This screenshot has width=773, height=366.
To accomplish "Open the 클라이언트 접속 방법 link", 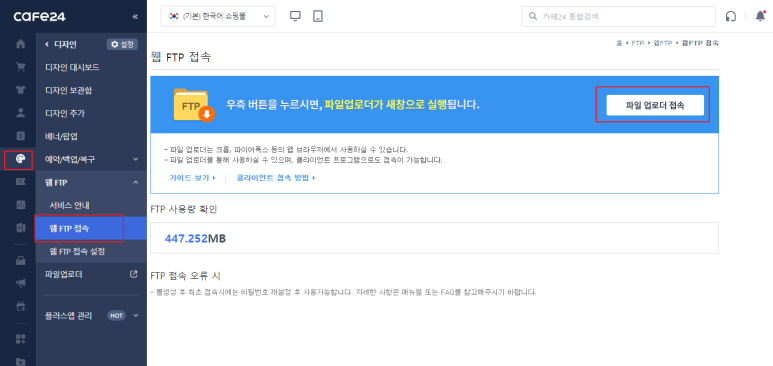I will [276, 178].
